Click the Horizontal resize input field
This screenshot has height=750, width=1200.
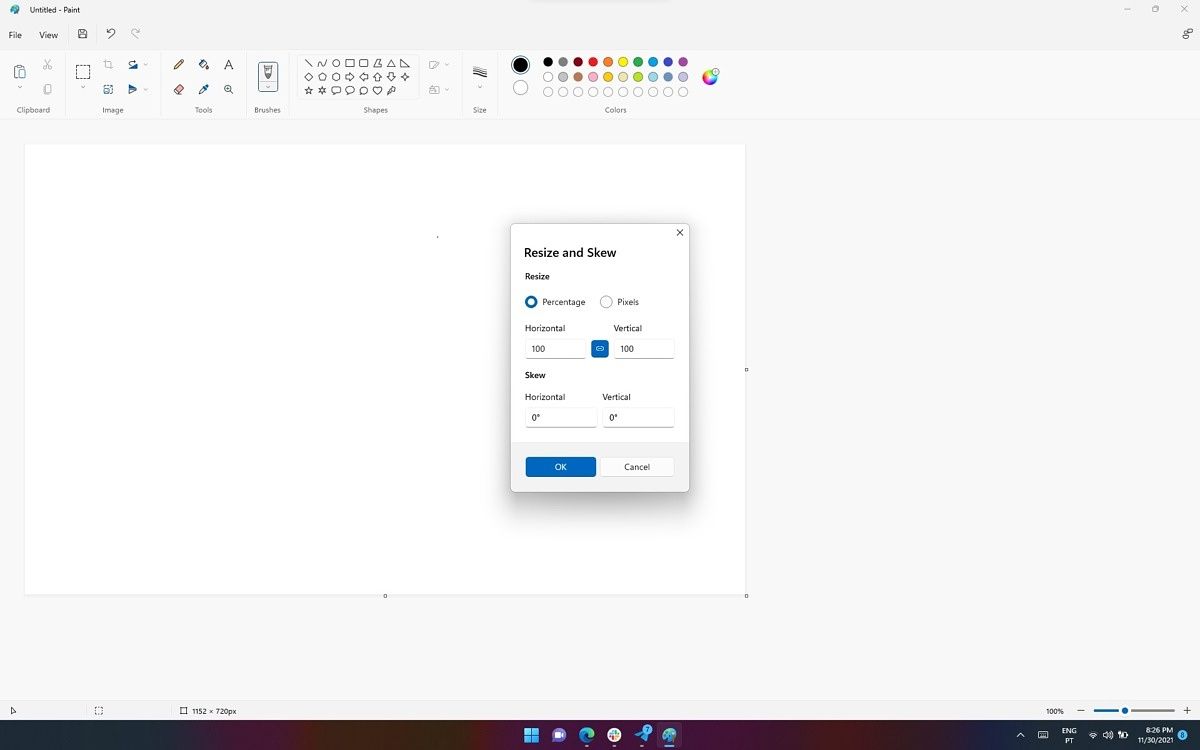(554, 348)
